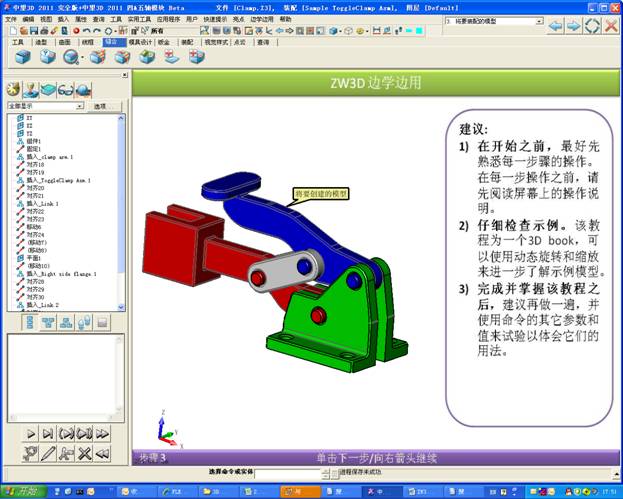Click the green box icon in ribbon
This screenshot has width=623, height=499.
point(147,57)
